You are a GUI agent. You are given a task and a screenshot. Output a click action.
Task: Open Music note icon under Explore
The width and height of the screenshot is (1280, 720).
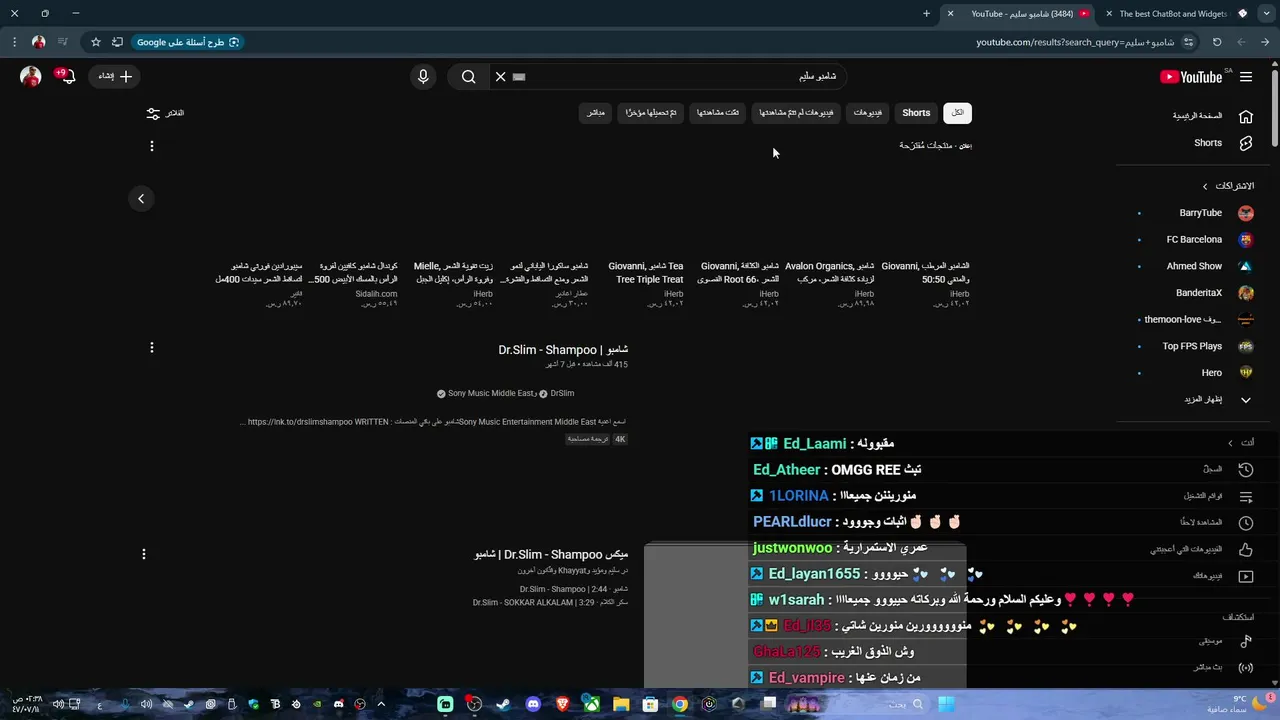click(1246, 641)
